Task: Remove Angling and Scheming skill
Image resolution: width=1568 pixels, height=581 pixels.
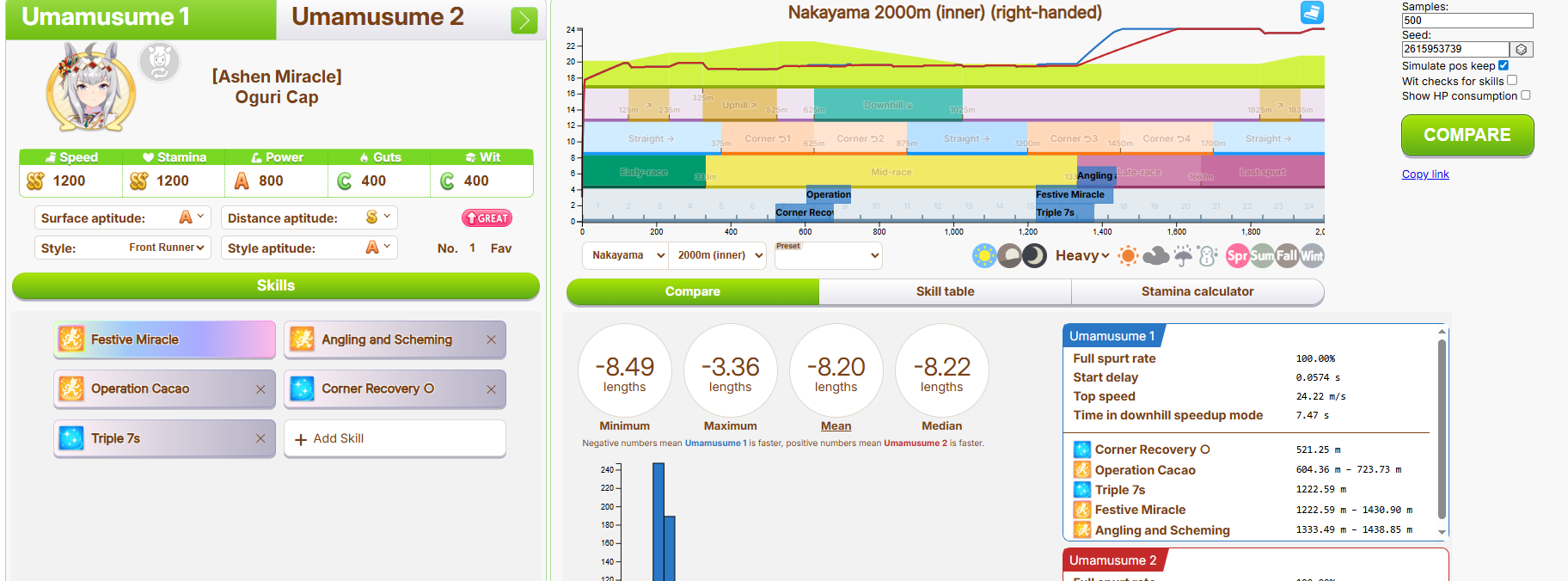Action: pyautogui.click(x=491, y=339)
